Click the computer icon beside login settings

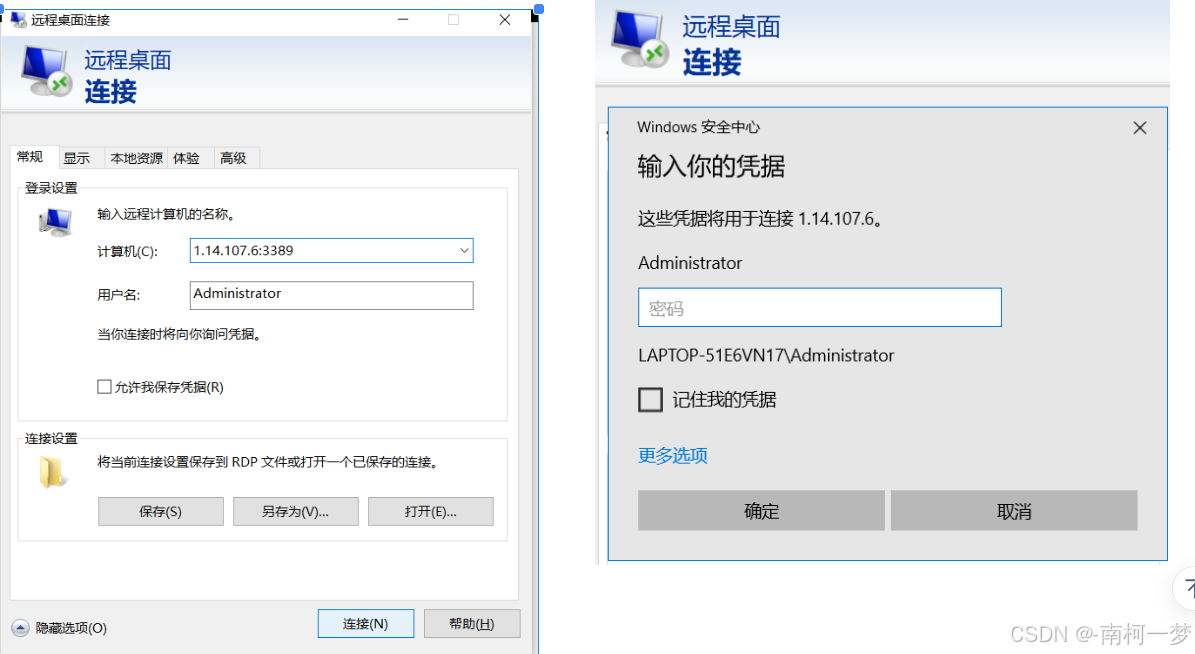click(x=56, y=222)
